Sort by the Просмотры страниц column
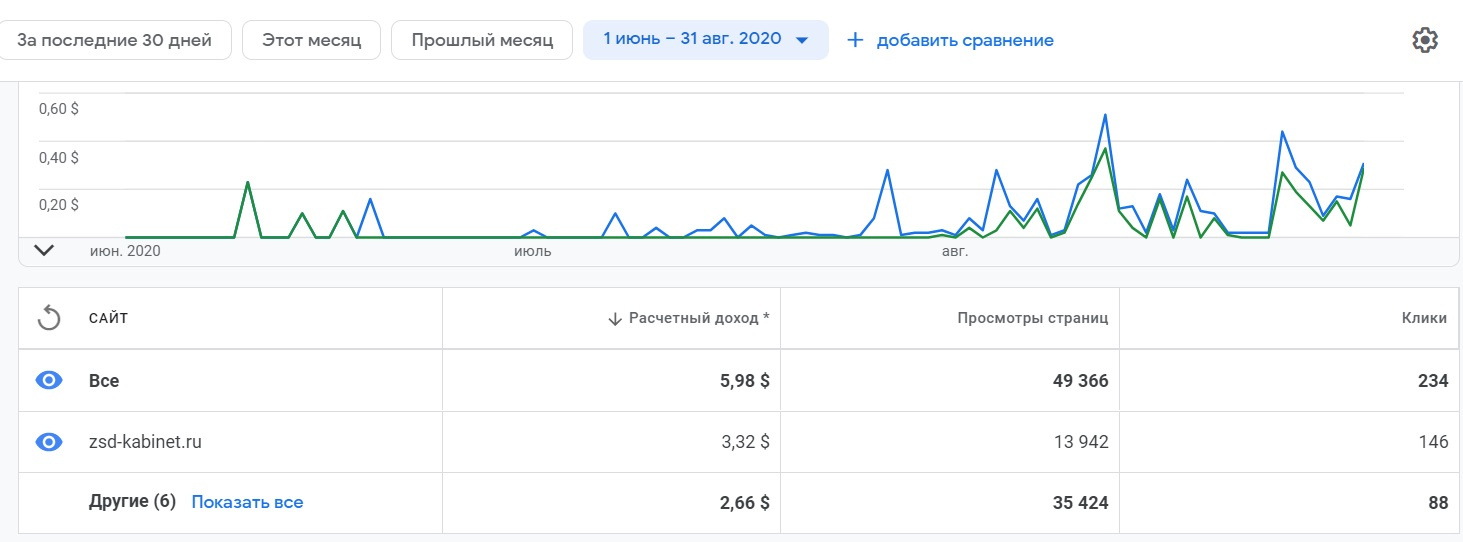This screenshot has height=542, width=1463. coord(1033,319)
